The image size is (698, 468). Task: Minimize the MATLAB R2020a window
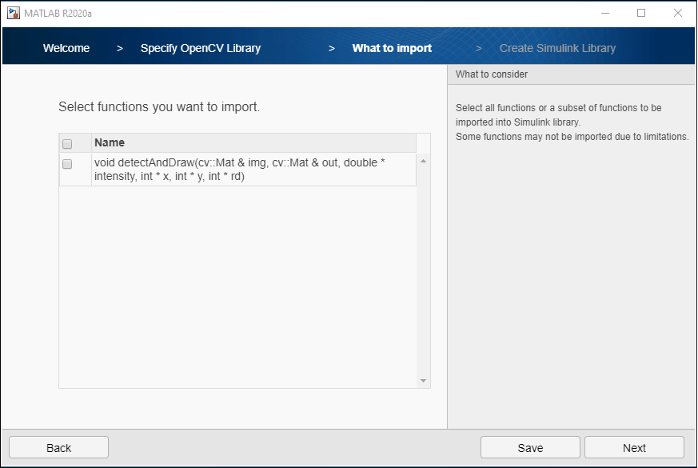click(605, 13)
